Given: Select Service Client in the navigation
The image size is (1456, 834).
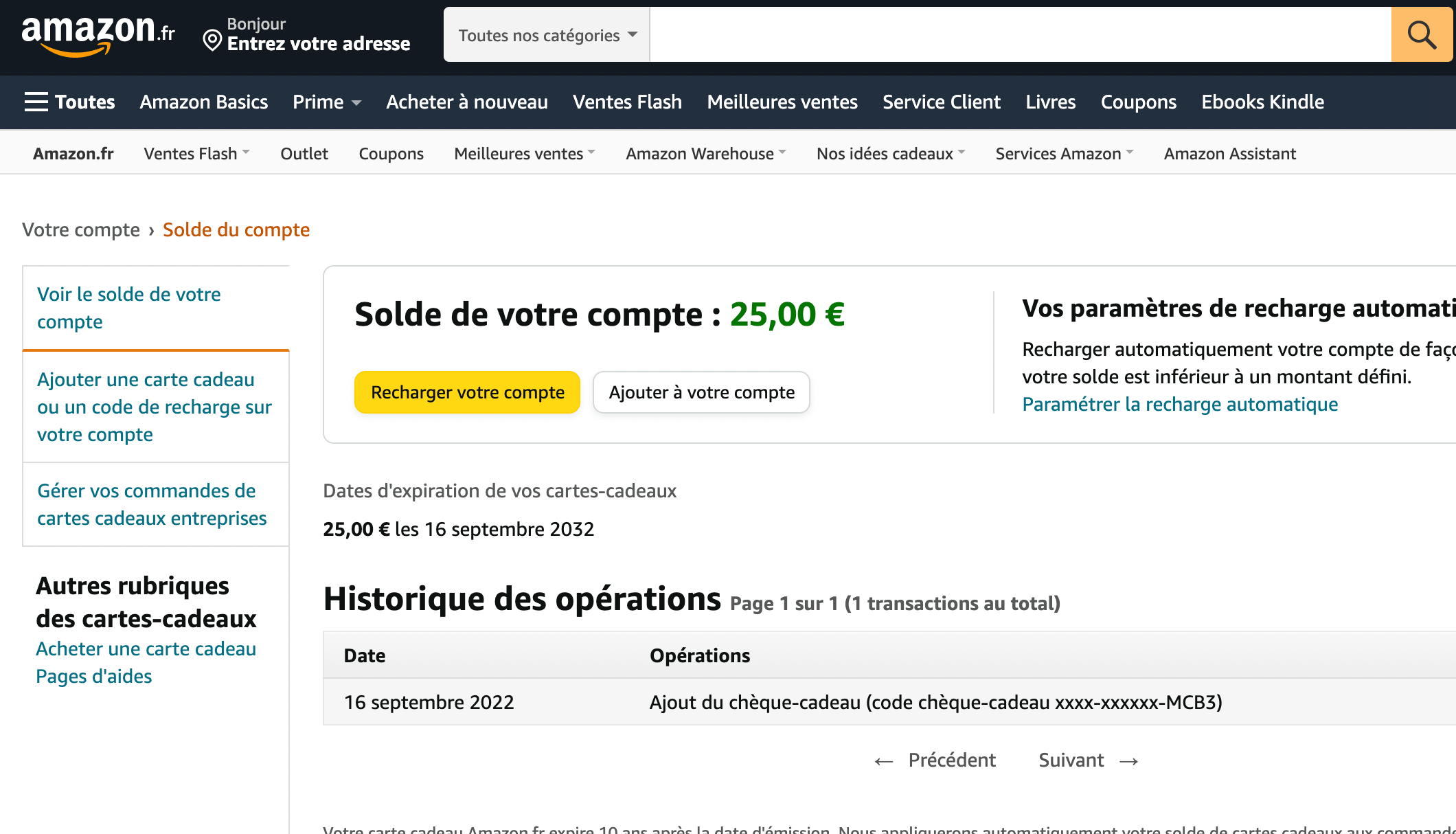Looking at the screenshot, I should coord(942,102).
